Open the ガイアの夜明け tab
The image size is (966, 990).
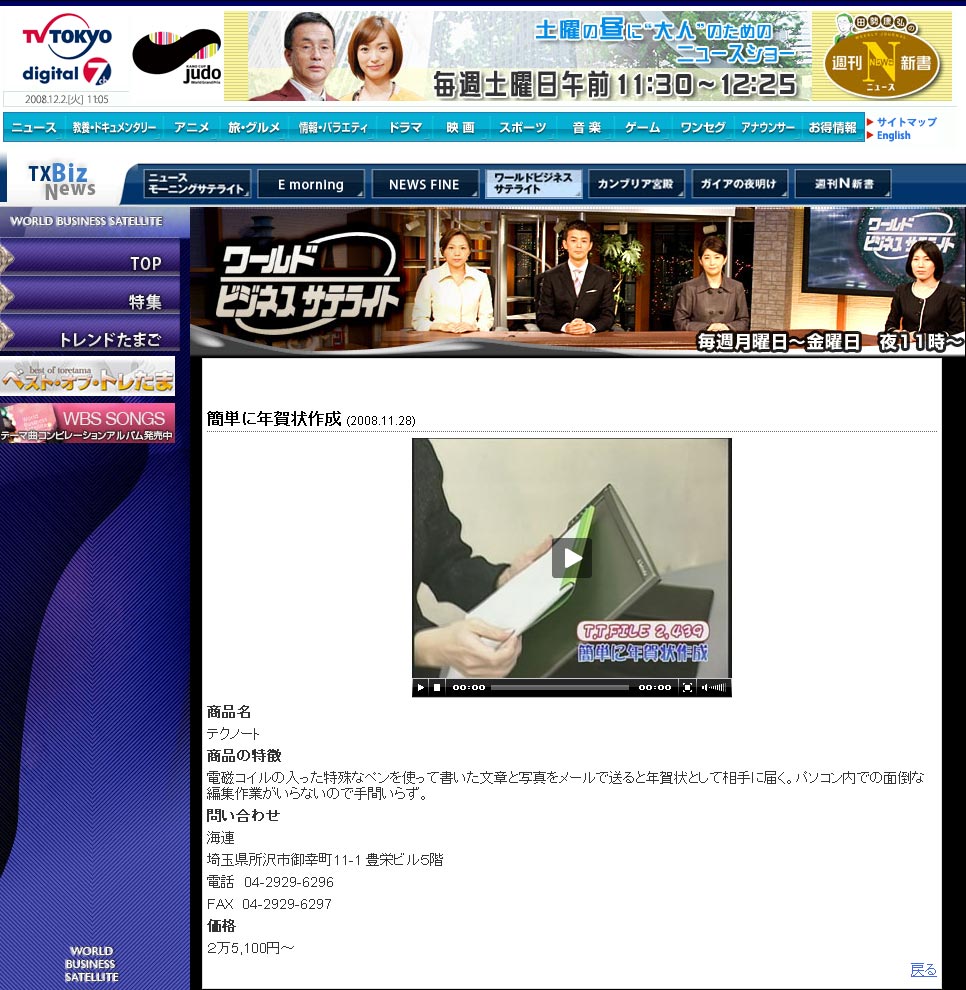(739, 184)
